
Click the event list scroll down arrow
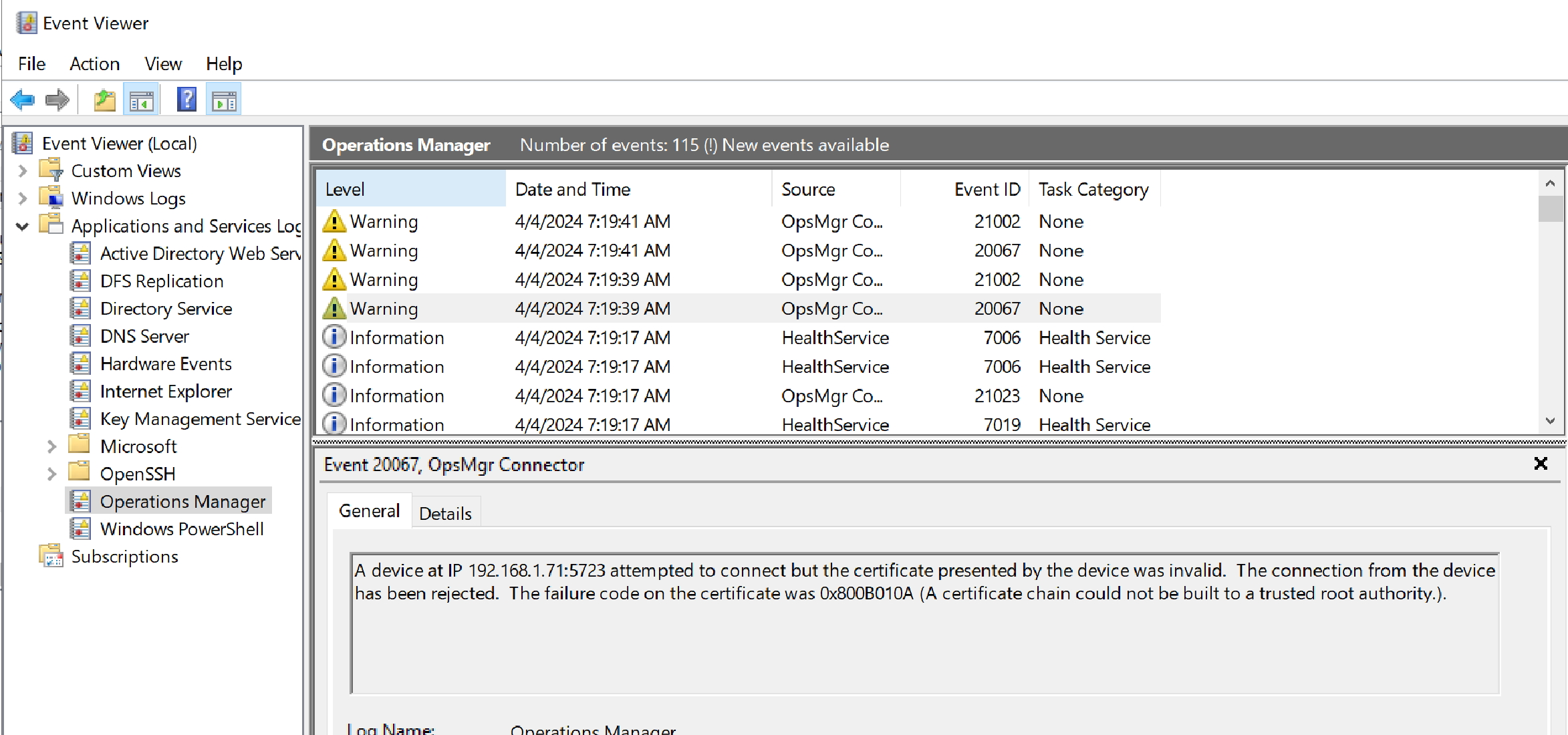1551,421
